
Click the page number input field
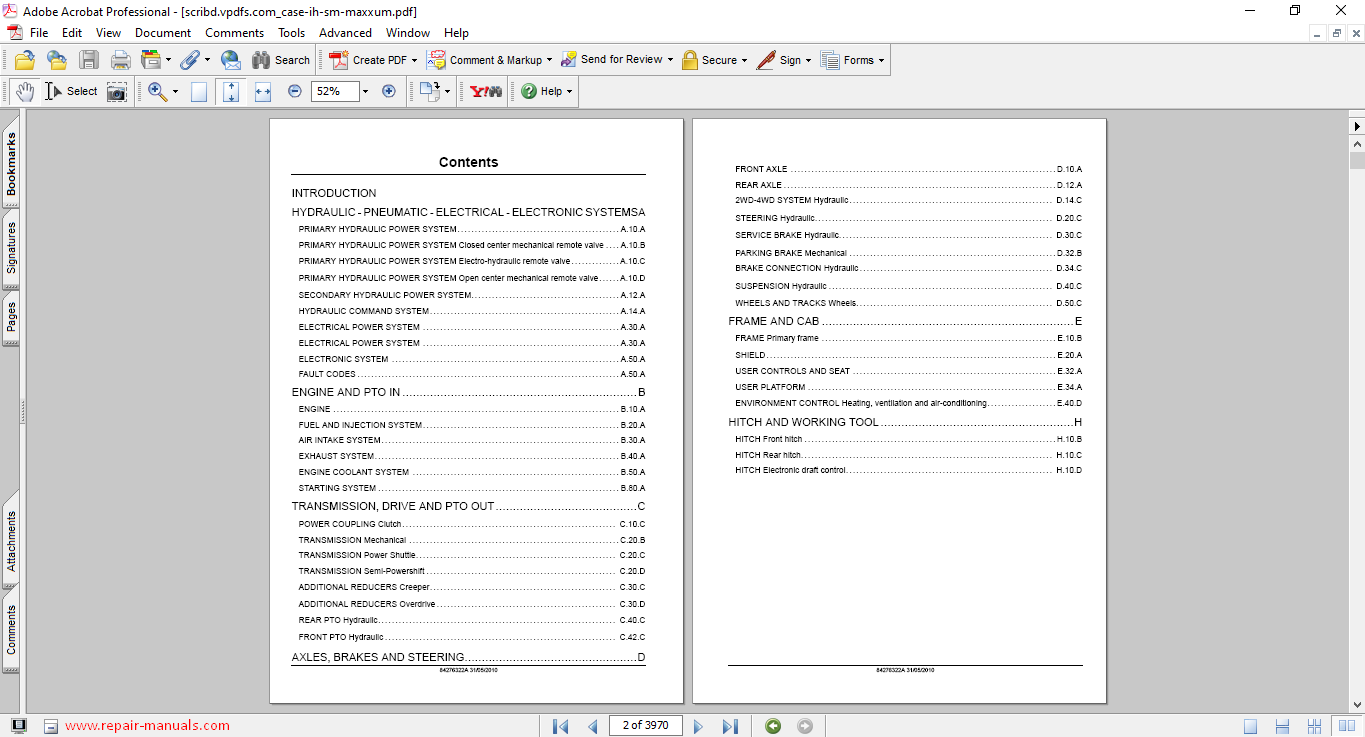[645, 725]
